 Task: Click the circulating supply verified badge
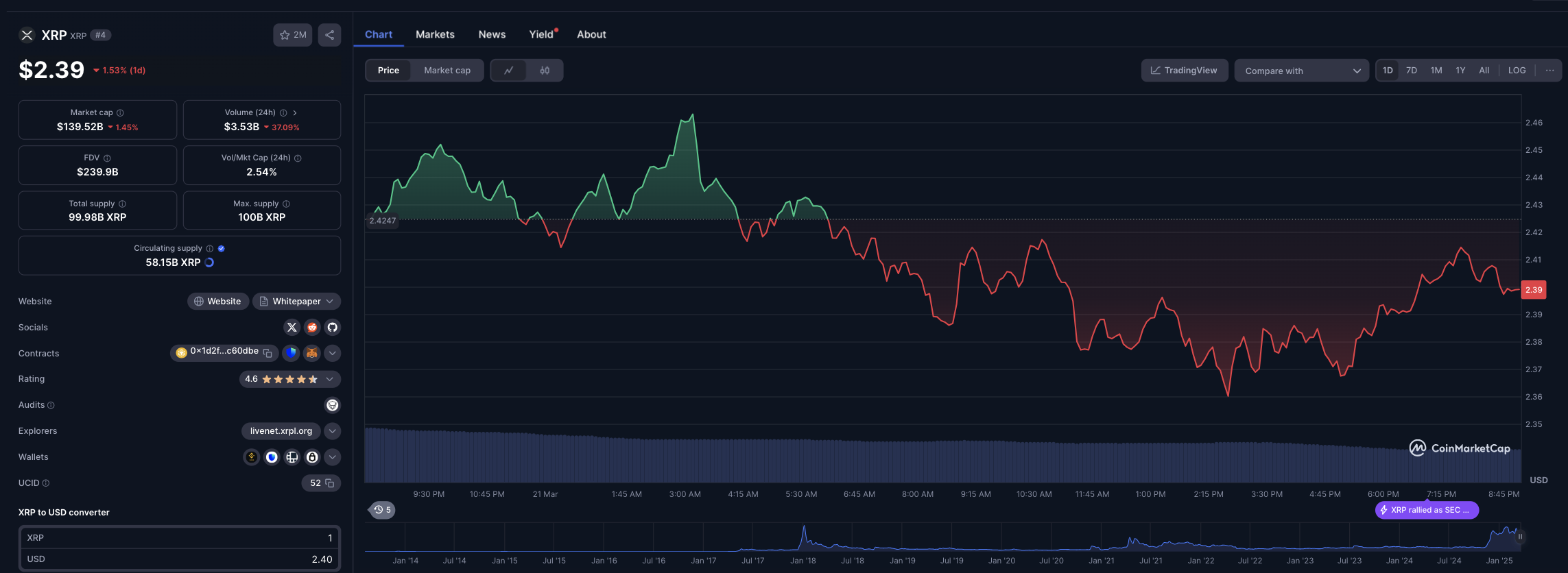tap(222, 249)
